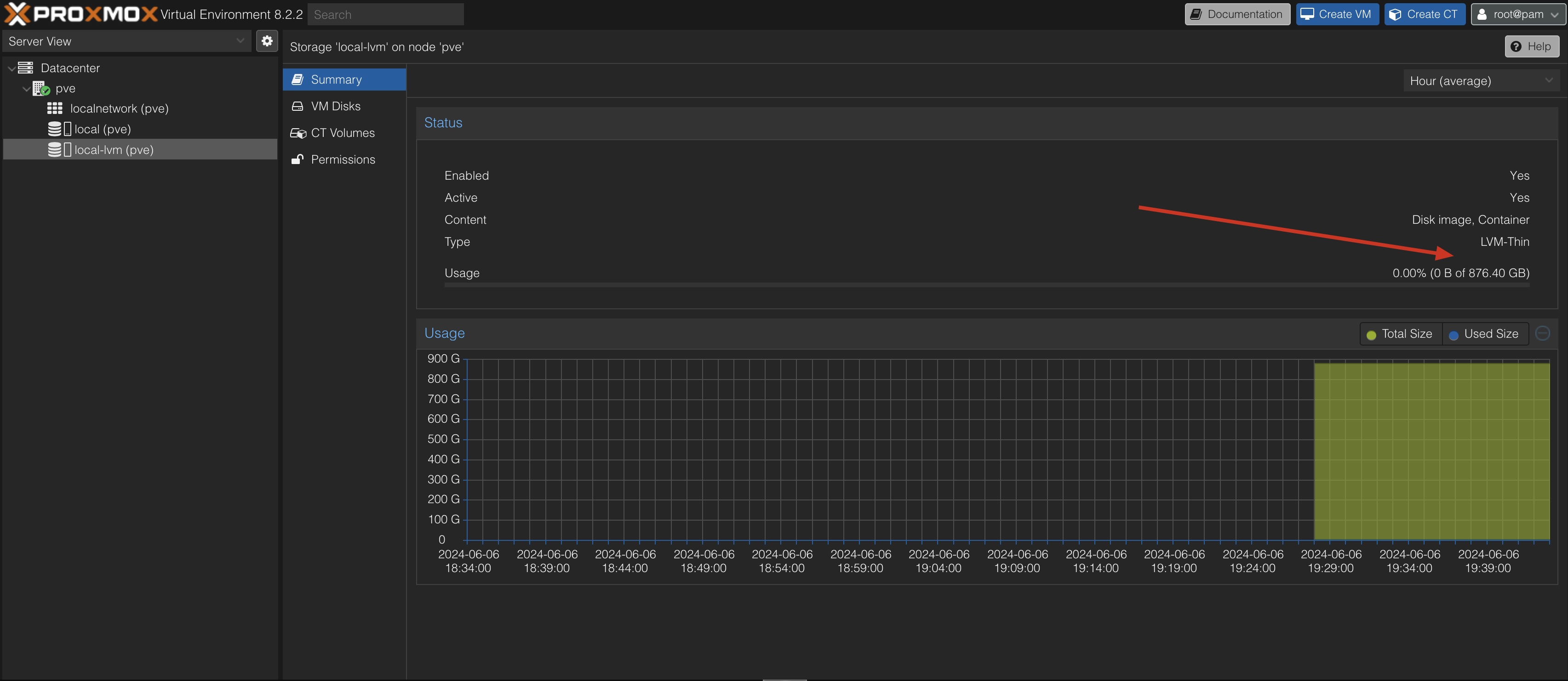
Task: Toggle Used Size legend in Usage chart
Action: coord(1485,333)
